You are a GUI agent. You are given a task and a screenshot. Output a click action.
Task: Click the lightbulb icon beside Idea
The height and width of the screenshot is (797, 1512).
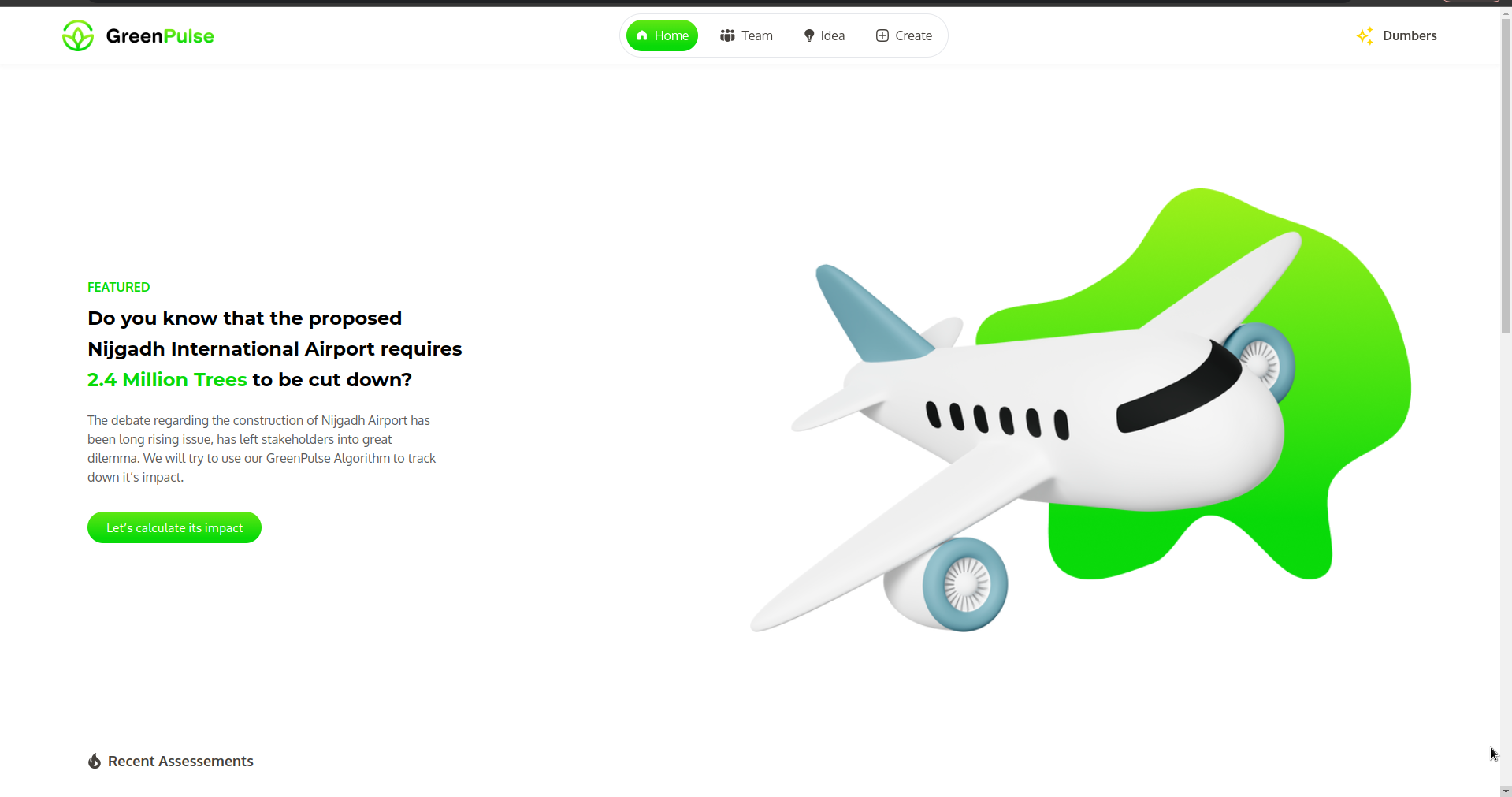pyautogui.click(x=808, y=35)
